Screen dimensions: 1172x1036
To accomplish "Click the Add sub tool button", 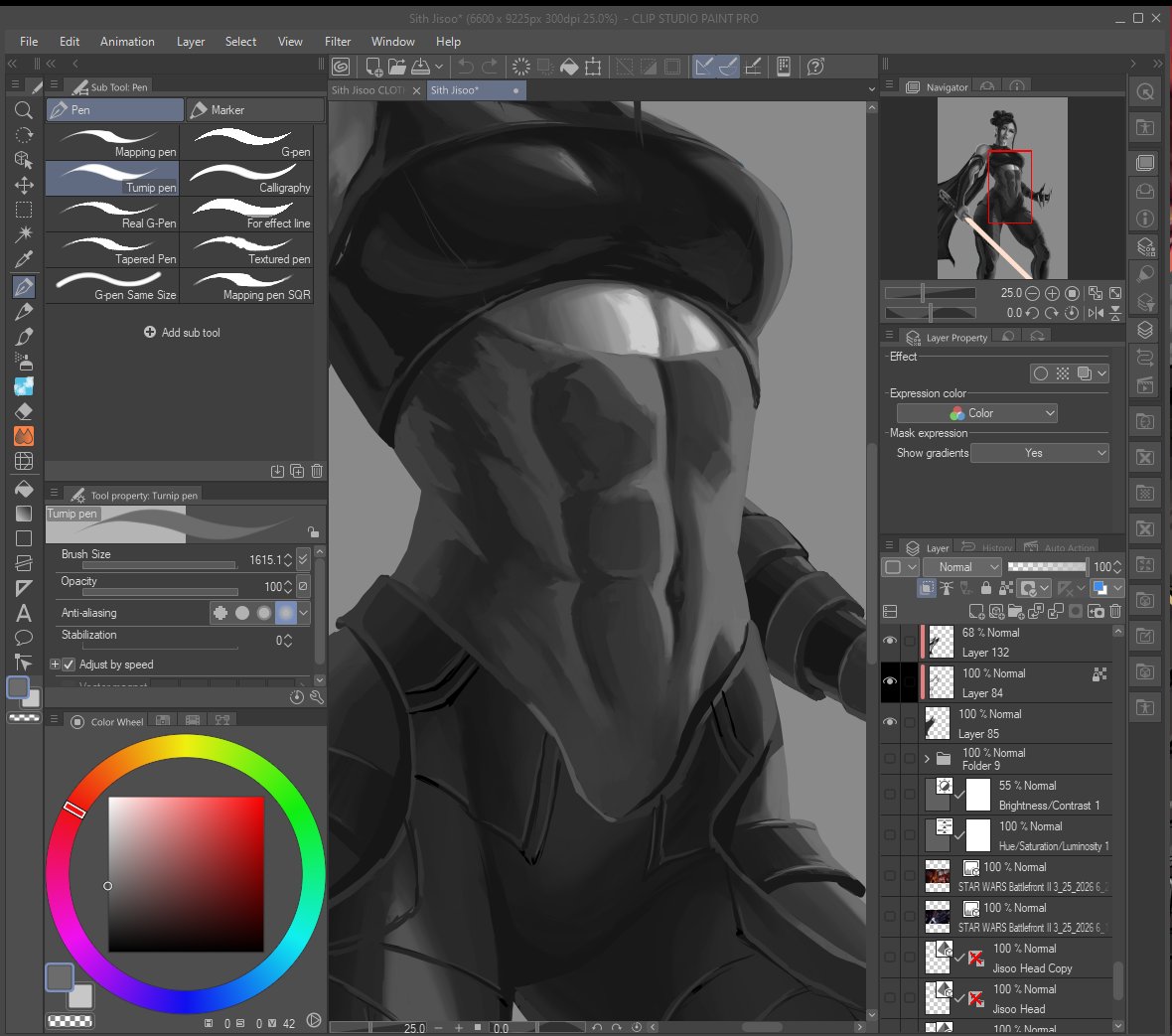I will point(182,333).
